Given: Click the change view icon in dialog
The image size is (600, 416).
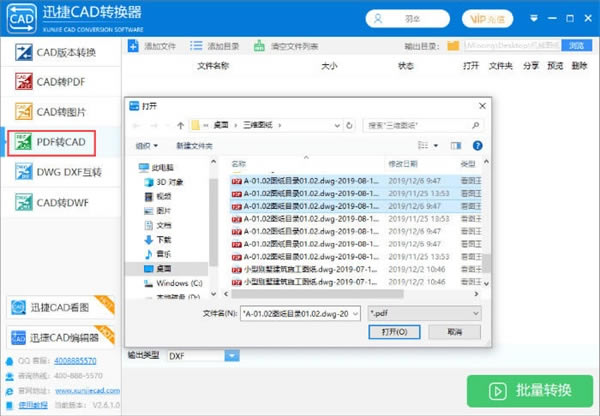Looking at the screenshot, I should click(423, 145).
